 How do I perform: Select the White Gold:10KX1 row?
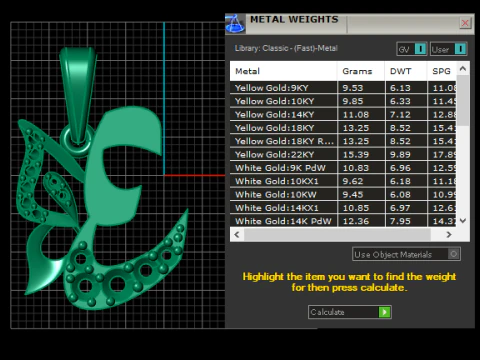[x=343, y=181]
